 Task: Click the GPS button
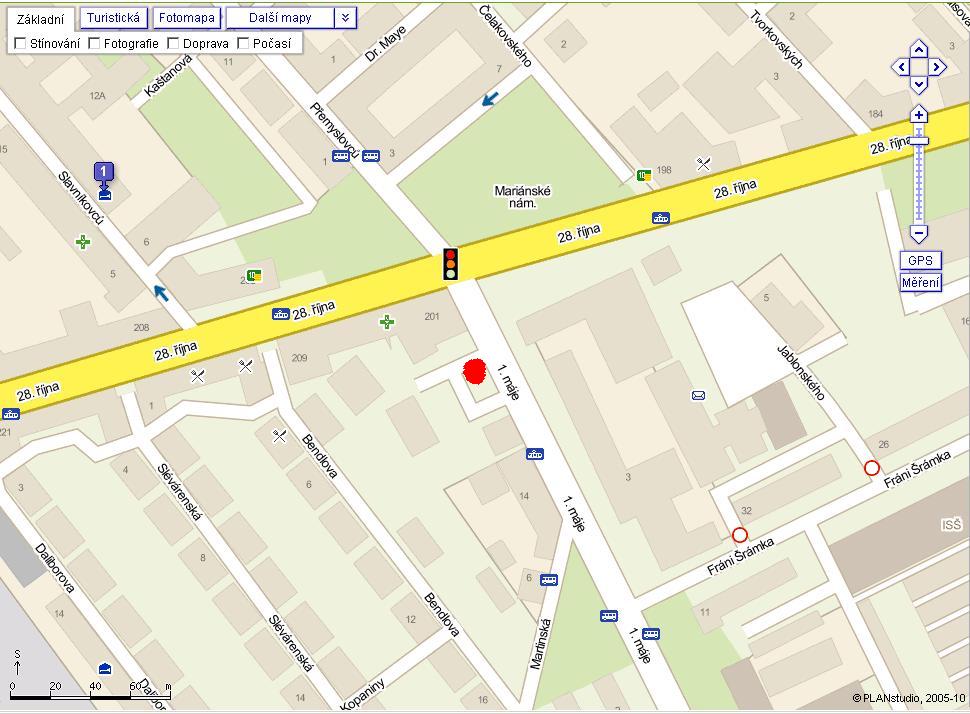pos(921,260)
